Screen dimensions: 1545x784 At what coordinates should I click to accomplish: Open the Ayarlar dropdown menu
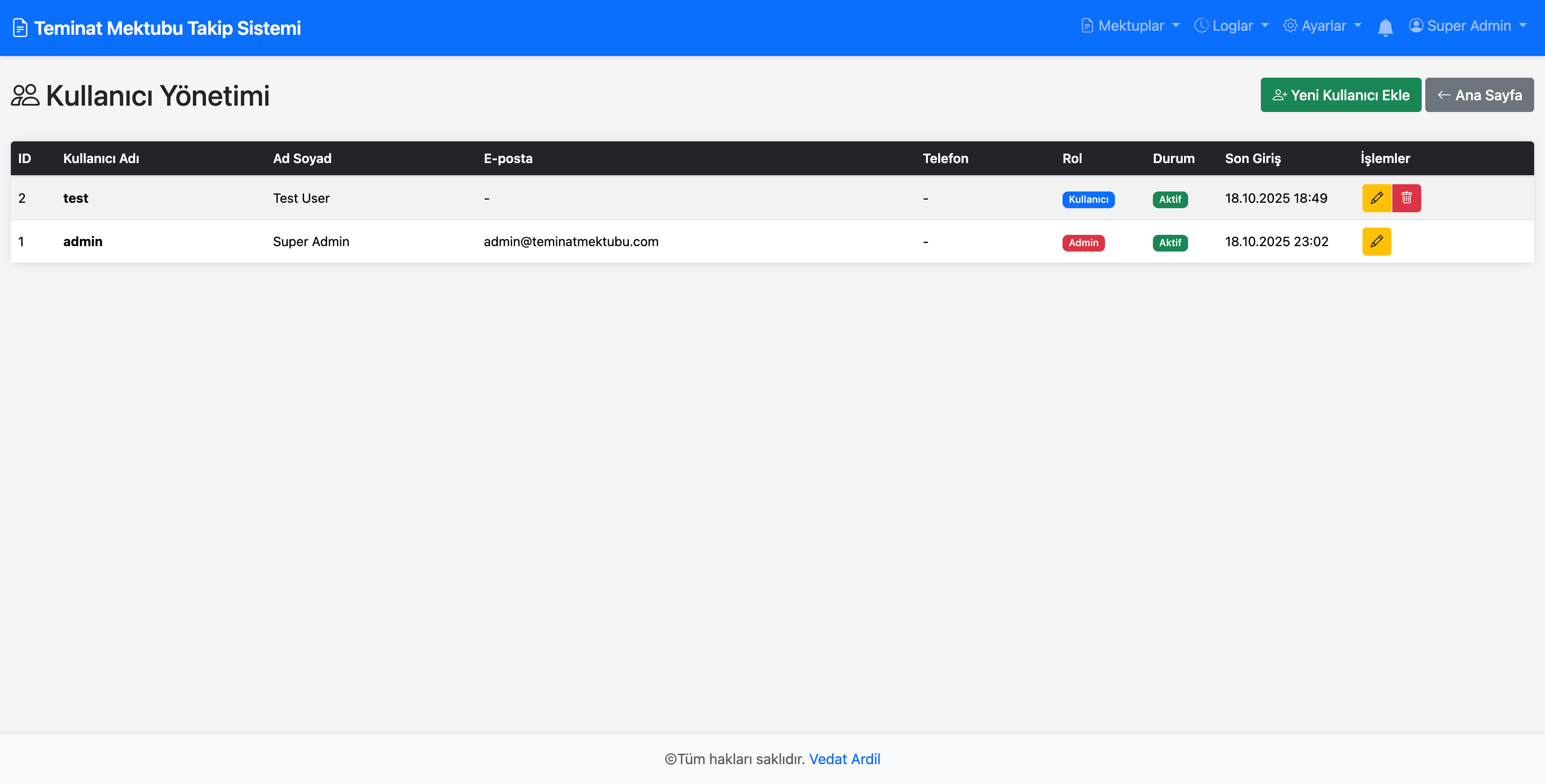click(x=1323, y=26)
